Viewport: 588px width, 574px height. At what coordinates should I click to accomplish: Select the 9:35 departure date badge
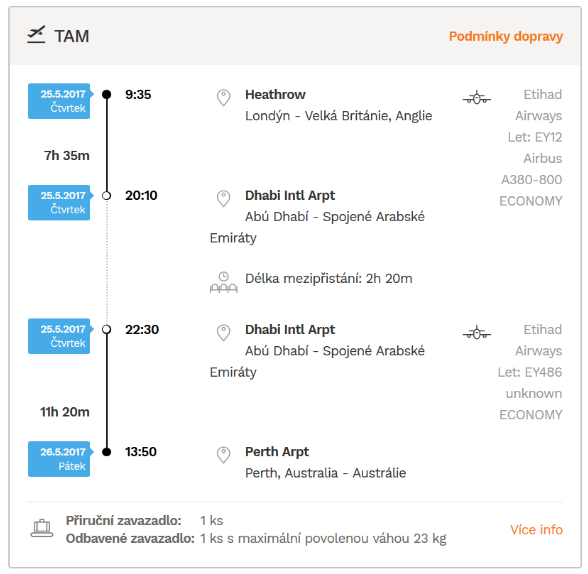point(60,101)
